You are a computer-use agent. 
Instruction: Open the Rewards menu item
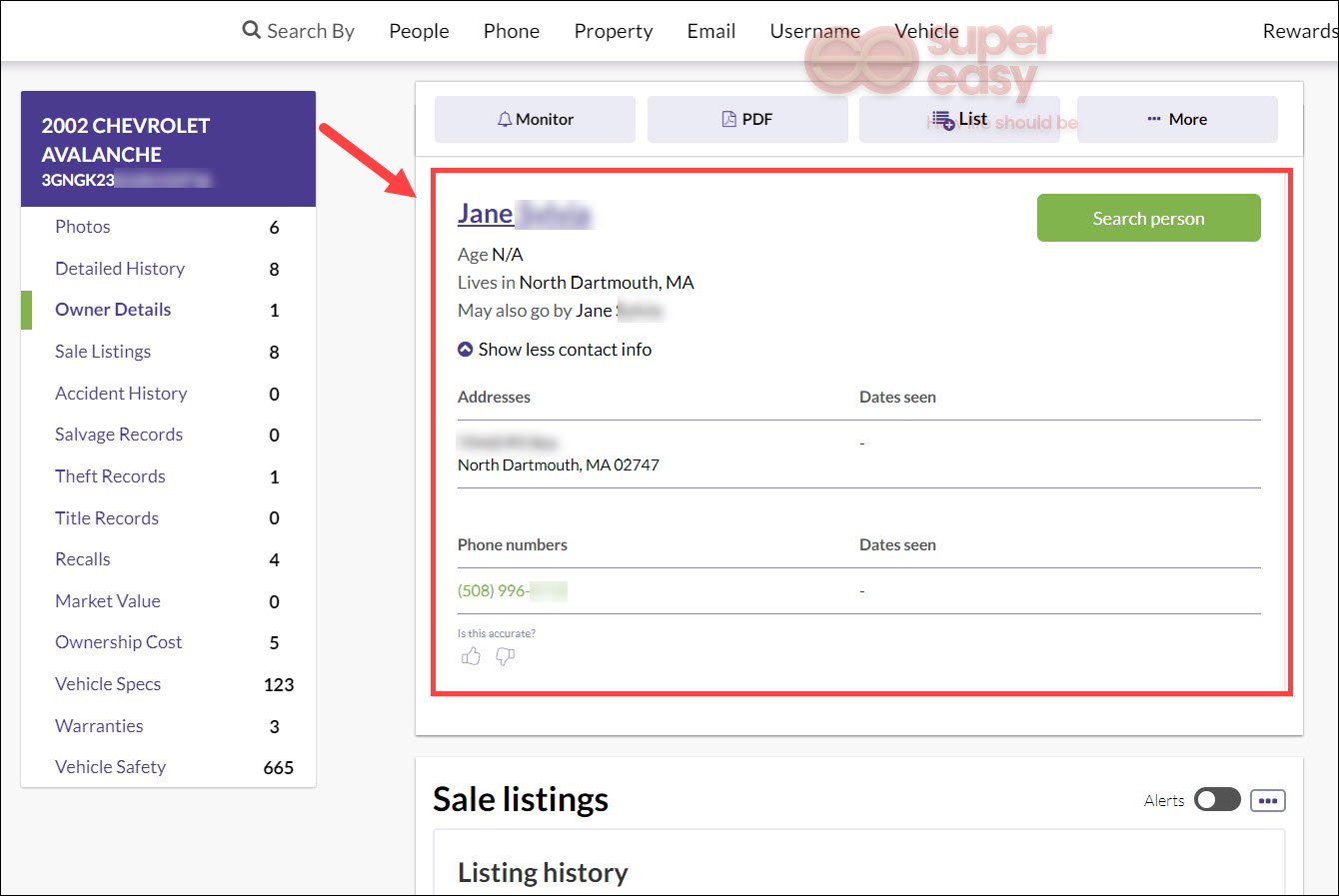(x=1300, y=31)
